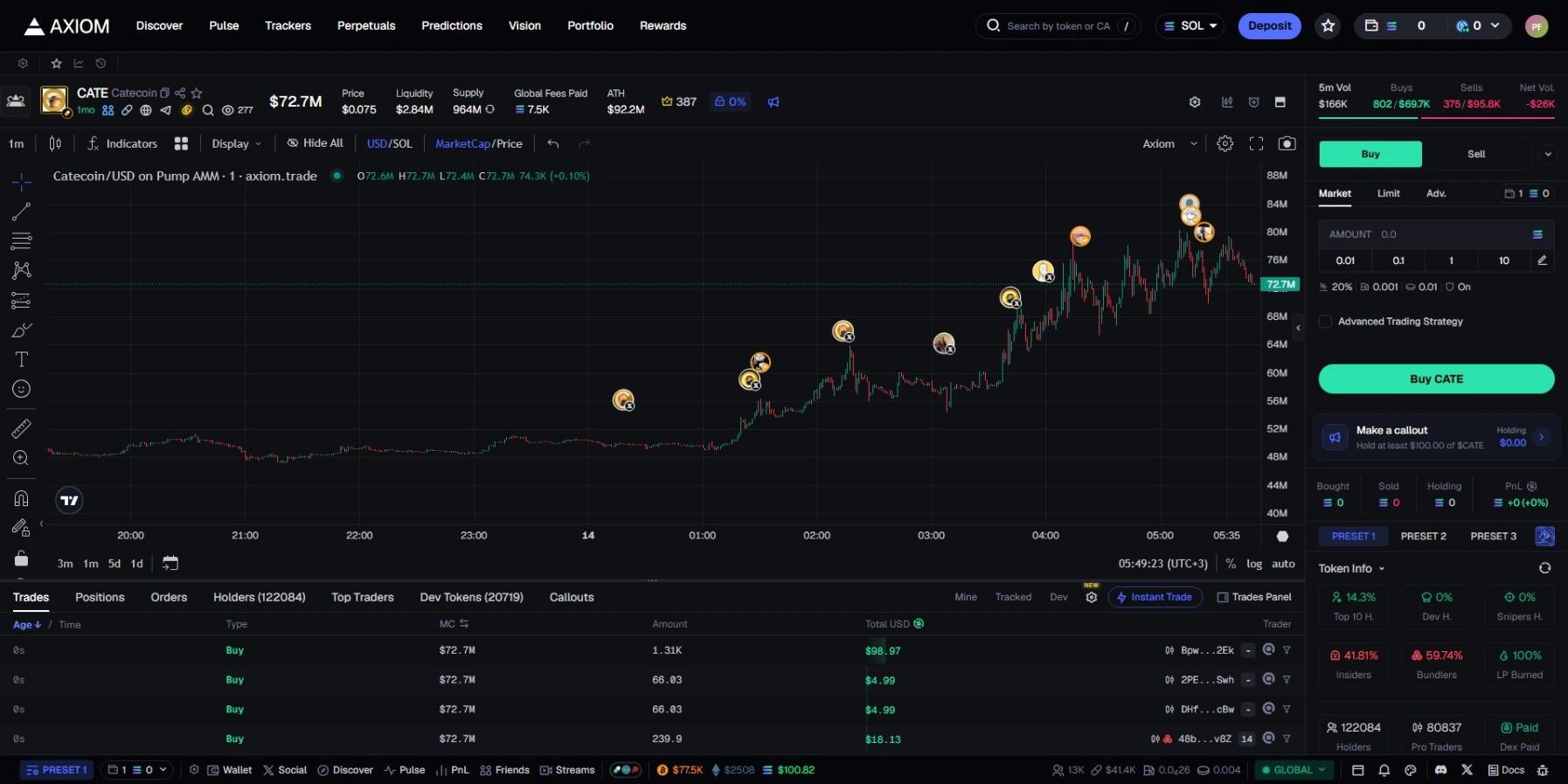Toggle the log scale option

1254,564
